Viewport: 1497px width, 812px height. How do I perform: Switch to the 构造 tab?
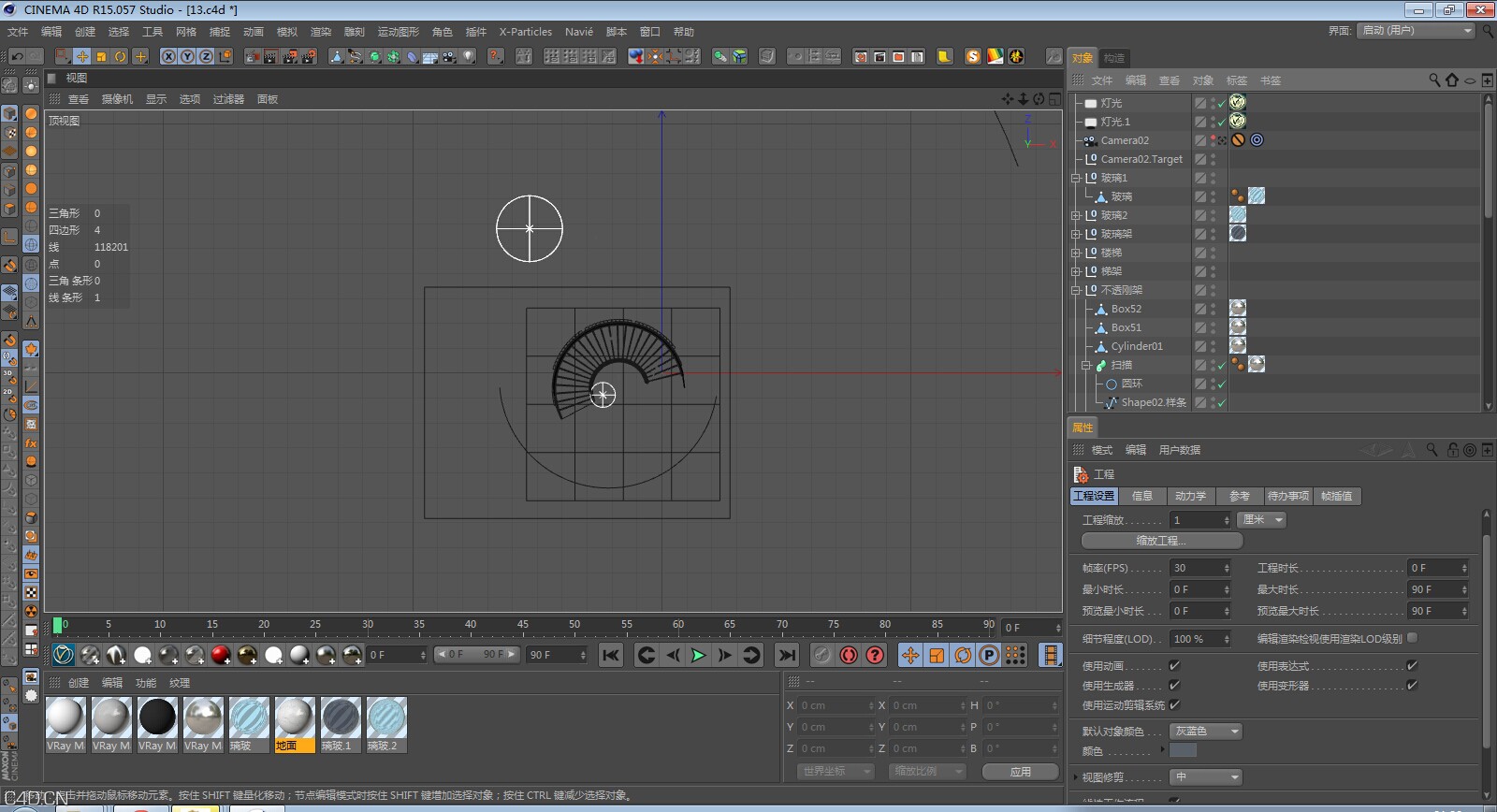coord(1113,58)
